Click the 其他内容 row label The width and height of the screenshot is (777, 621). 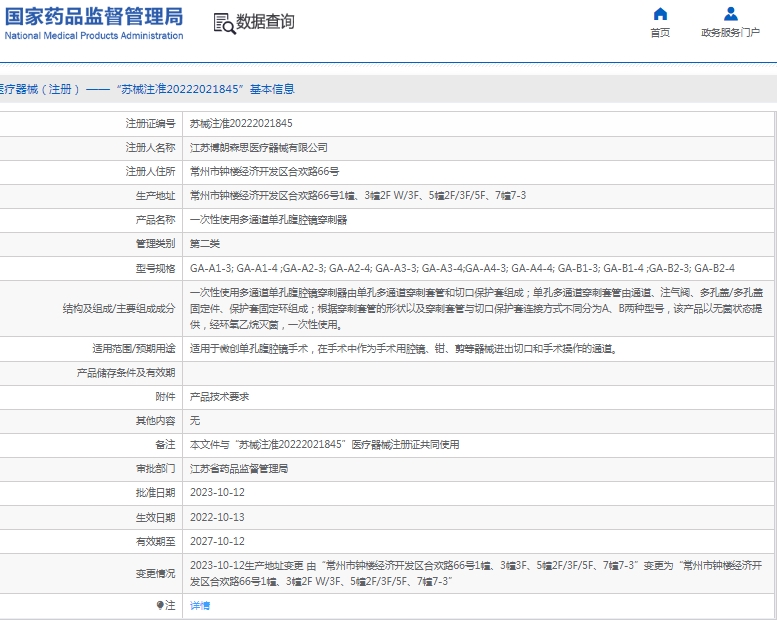pyautogui.click(x=156, y=421)
